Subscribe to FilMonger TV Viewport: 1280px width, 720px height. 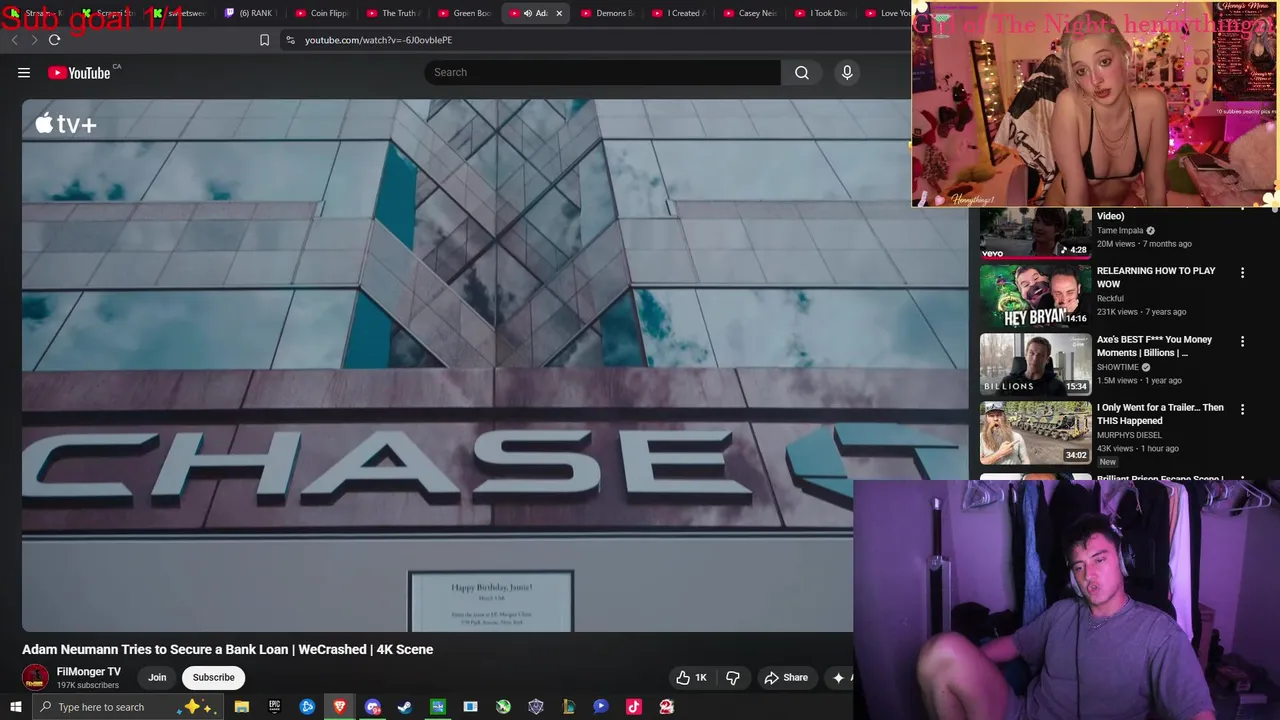pos(213,677)
